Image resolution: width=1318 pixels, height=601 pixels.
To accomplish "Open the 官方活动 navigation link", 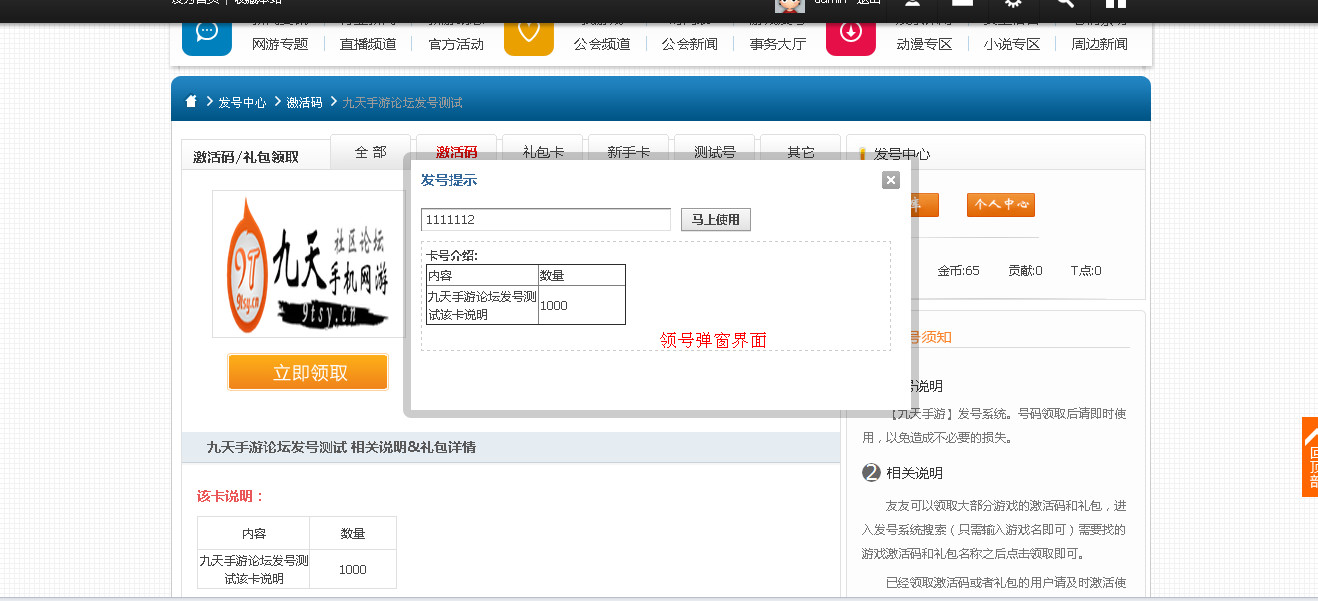I will click(x=456, y=44).
